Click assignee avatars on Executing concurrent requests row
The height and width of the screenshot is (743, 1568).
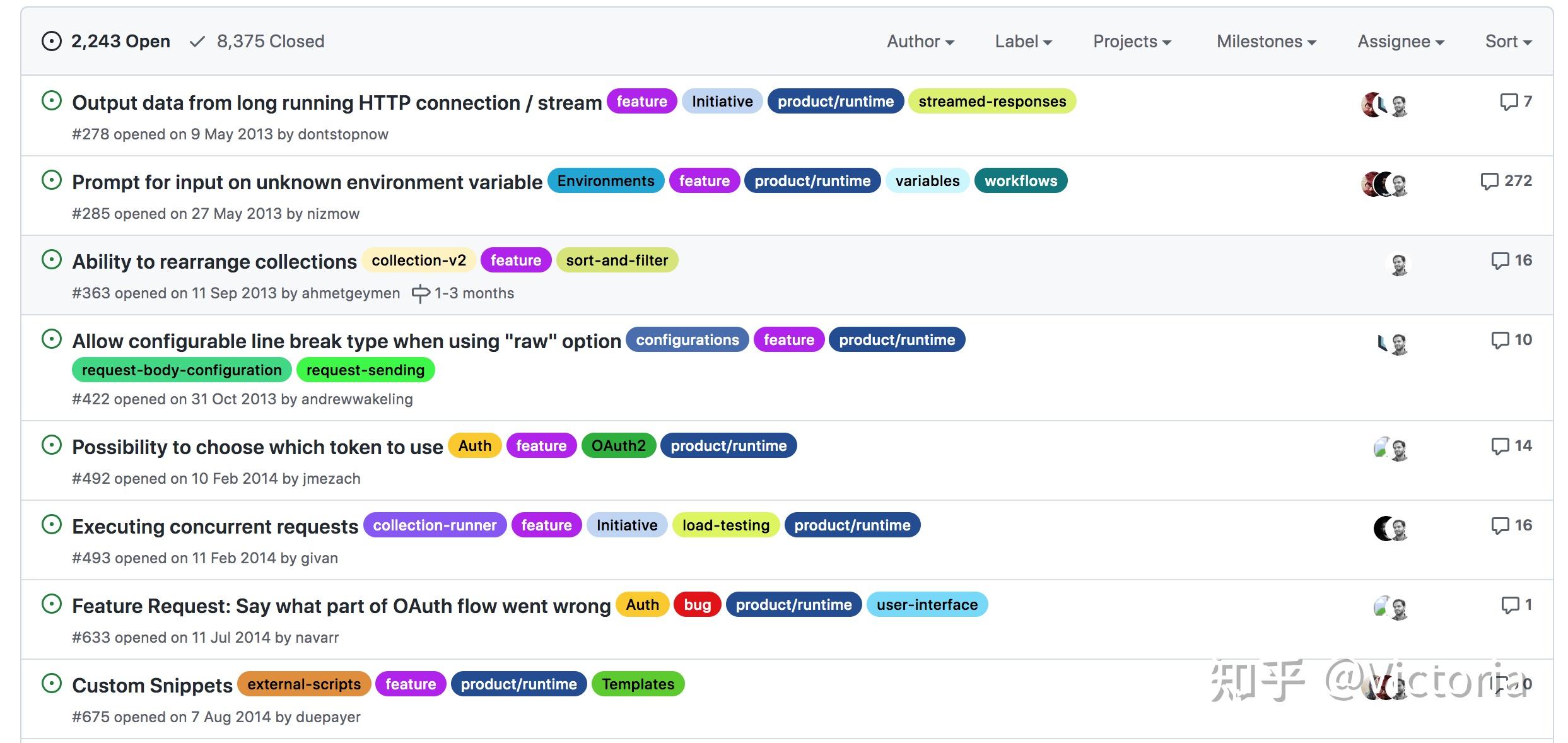[x=1390, y=529]
